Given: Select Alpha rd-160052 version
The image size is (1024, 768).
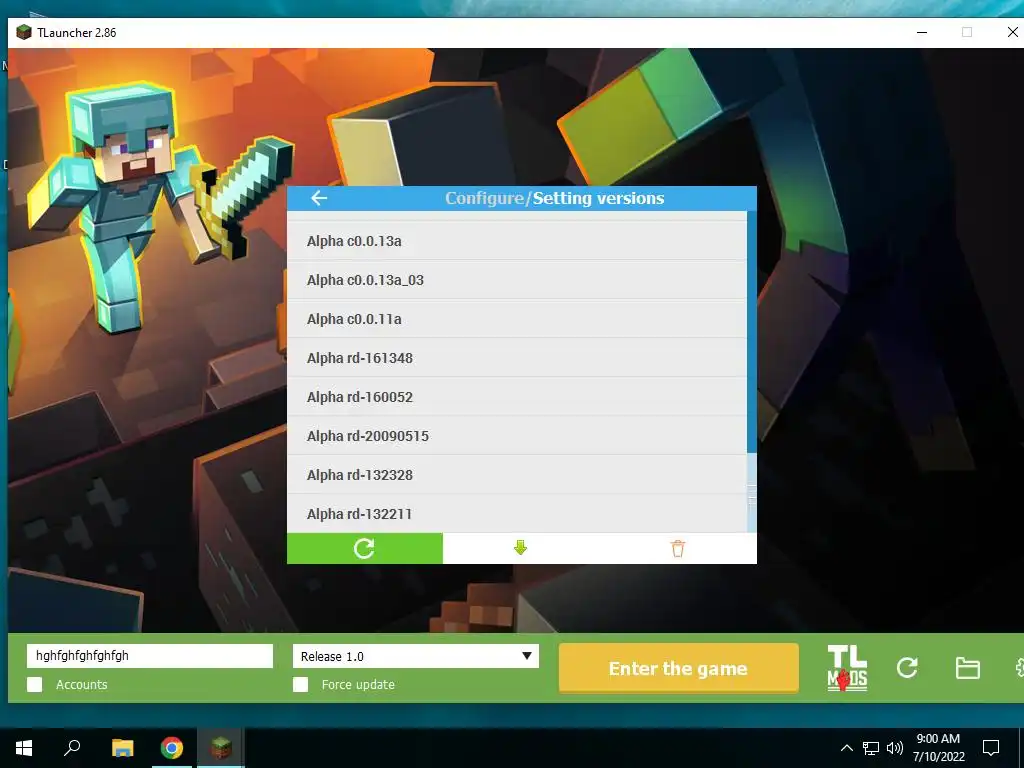Looking at the screenshot, I should pyautogui.click(x=517, y=397).
